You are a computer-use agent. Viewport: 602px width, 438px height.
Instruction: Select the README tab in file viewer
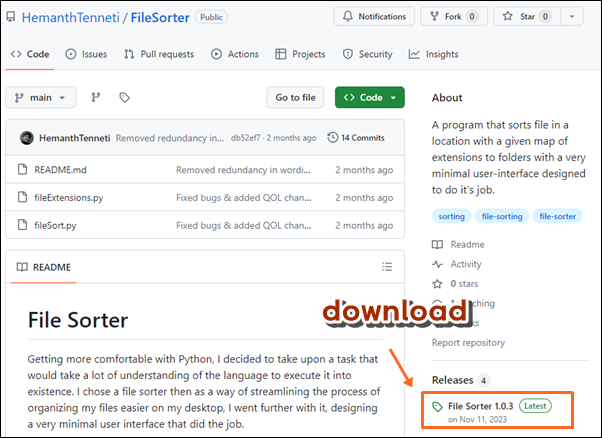pos(44,267)
